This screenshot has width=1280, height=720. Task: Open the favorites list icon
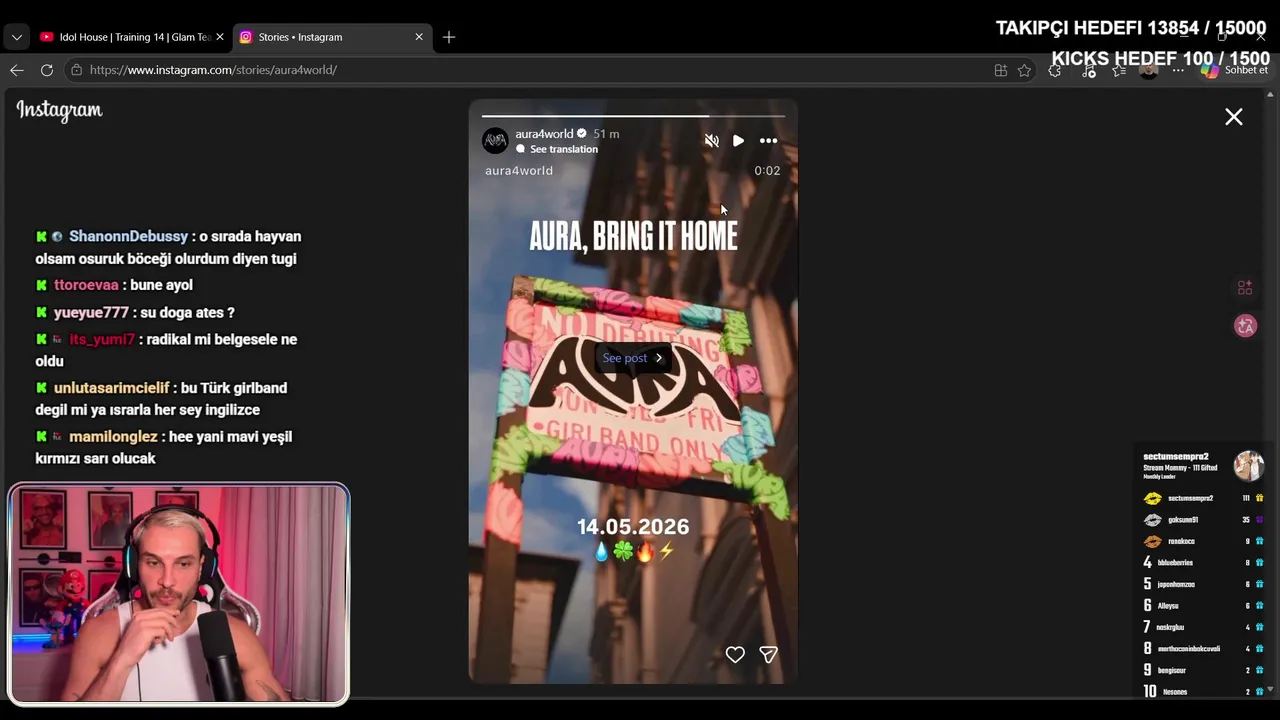tap(1121, 71)
